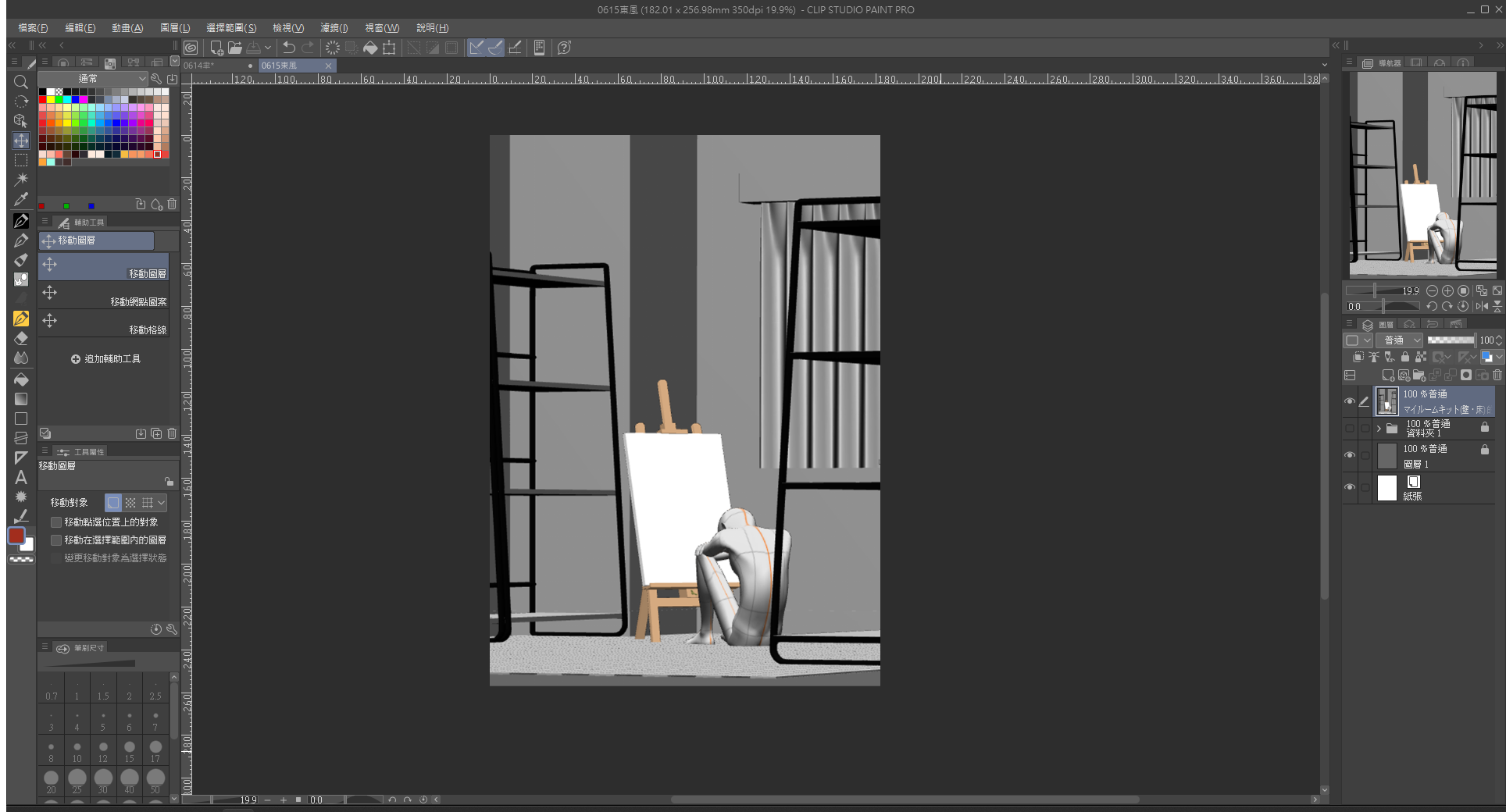Click the Scale/Rotate transform icon
Image resolution: width=1506 pixels, height=812 pixels.
[389, 48]
